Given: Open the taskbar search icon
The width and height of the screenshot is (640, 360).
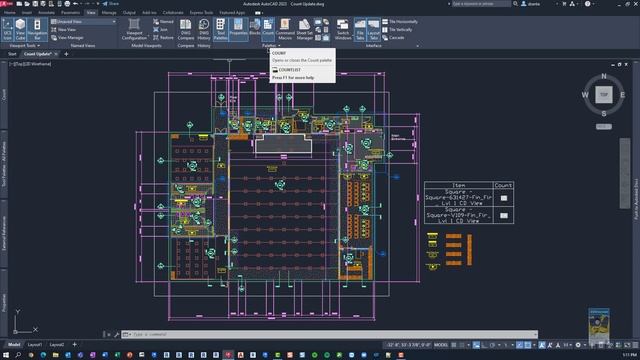Looking at the screenshot, I should click(18, 355).
